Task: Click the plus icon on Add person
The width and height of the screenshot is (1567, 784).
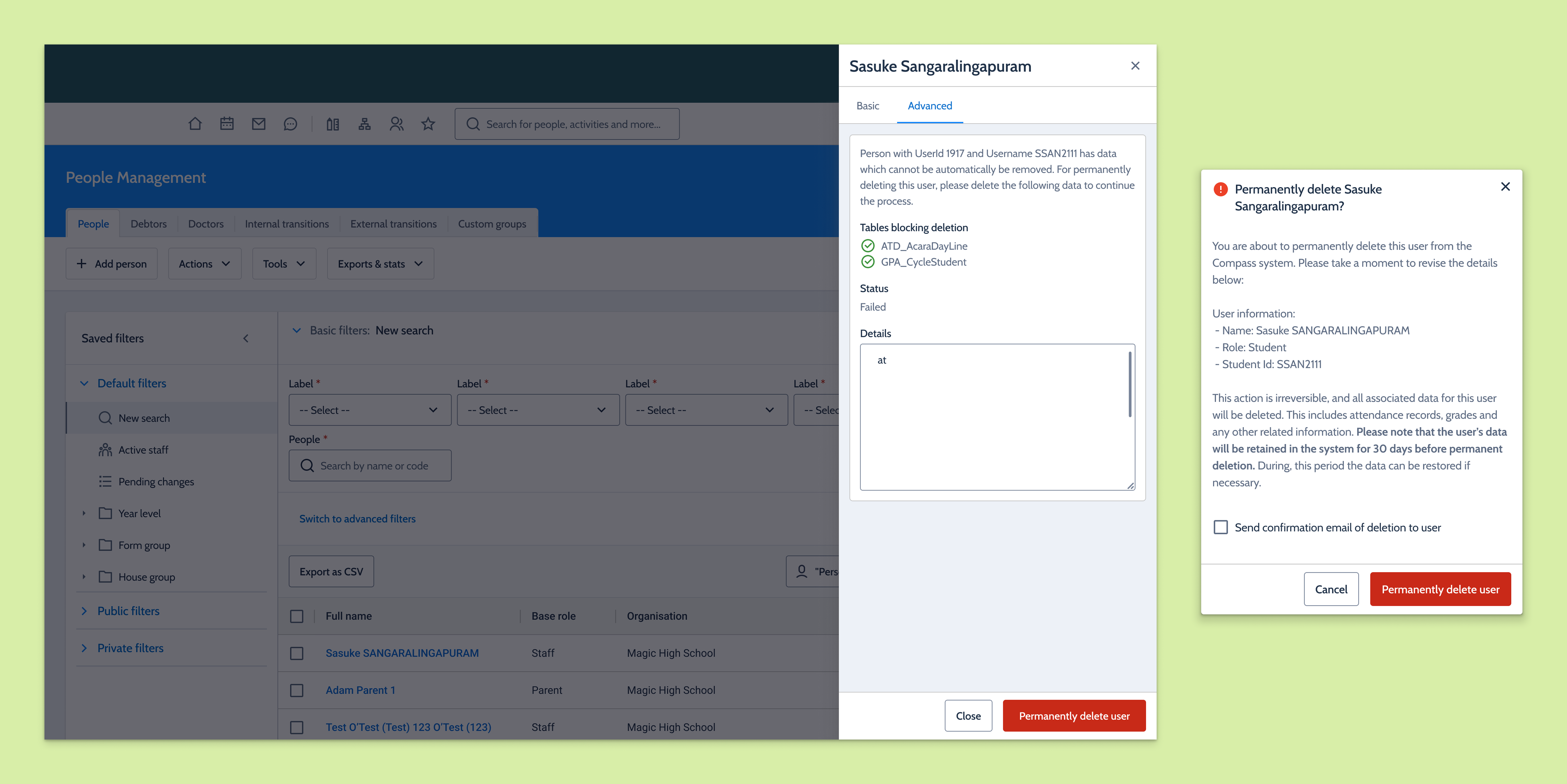Action: click(81, 263)
